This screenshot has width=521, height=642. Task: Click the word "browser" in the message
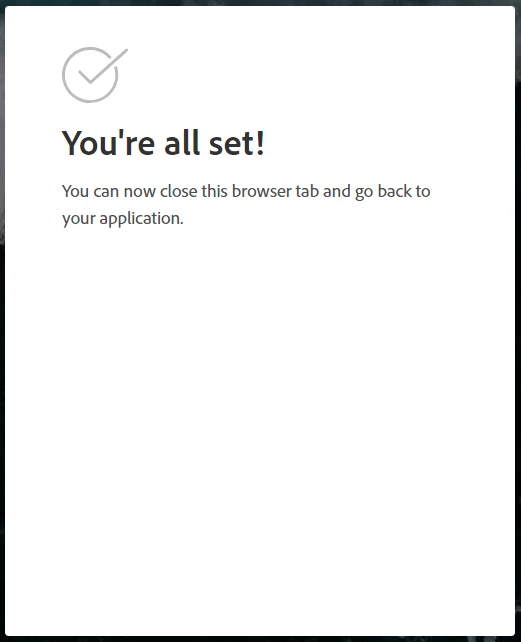click(x=262, y=191)
